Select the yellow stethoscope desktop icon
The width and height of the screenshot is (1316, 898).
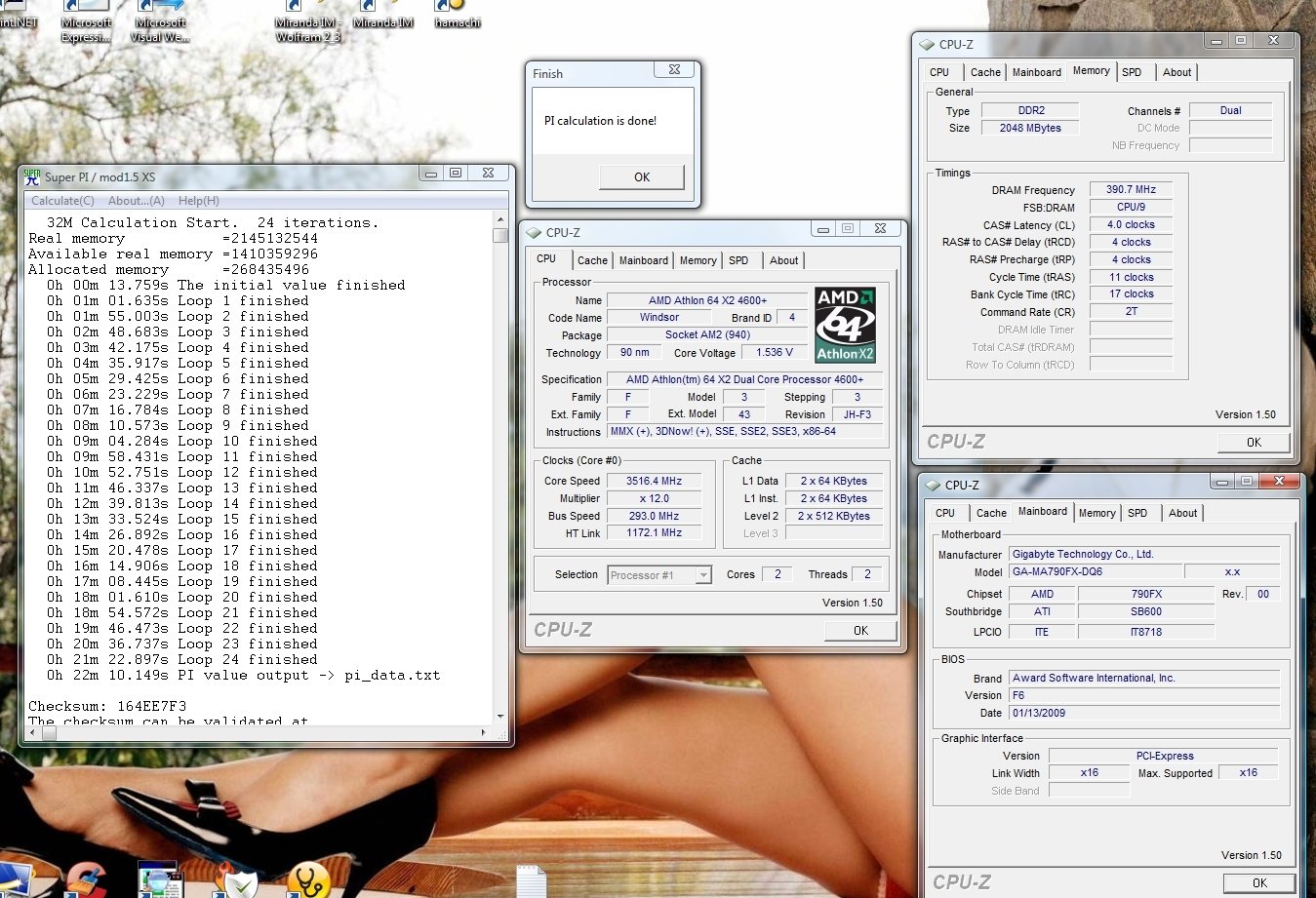coord(309,880)
